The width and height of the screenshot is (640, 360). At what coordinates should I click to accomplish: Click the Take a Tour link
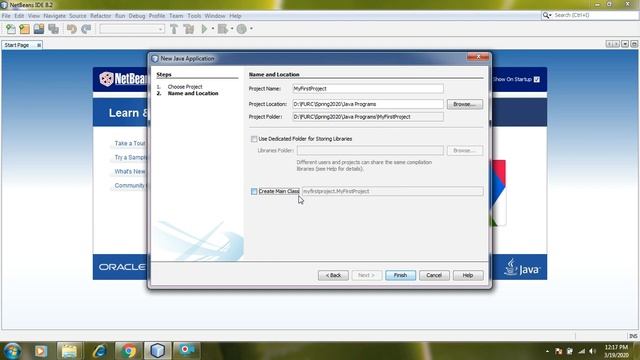pyautogui.click(x=130, y=144)
